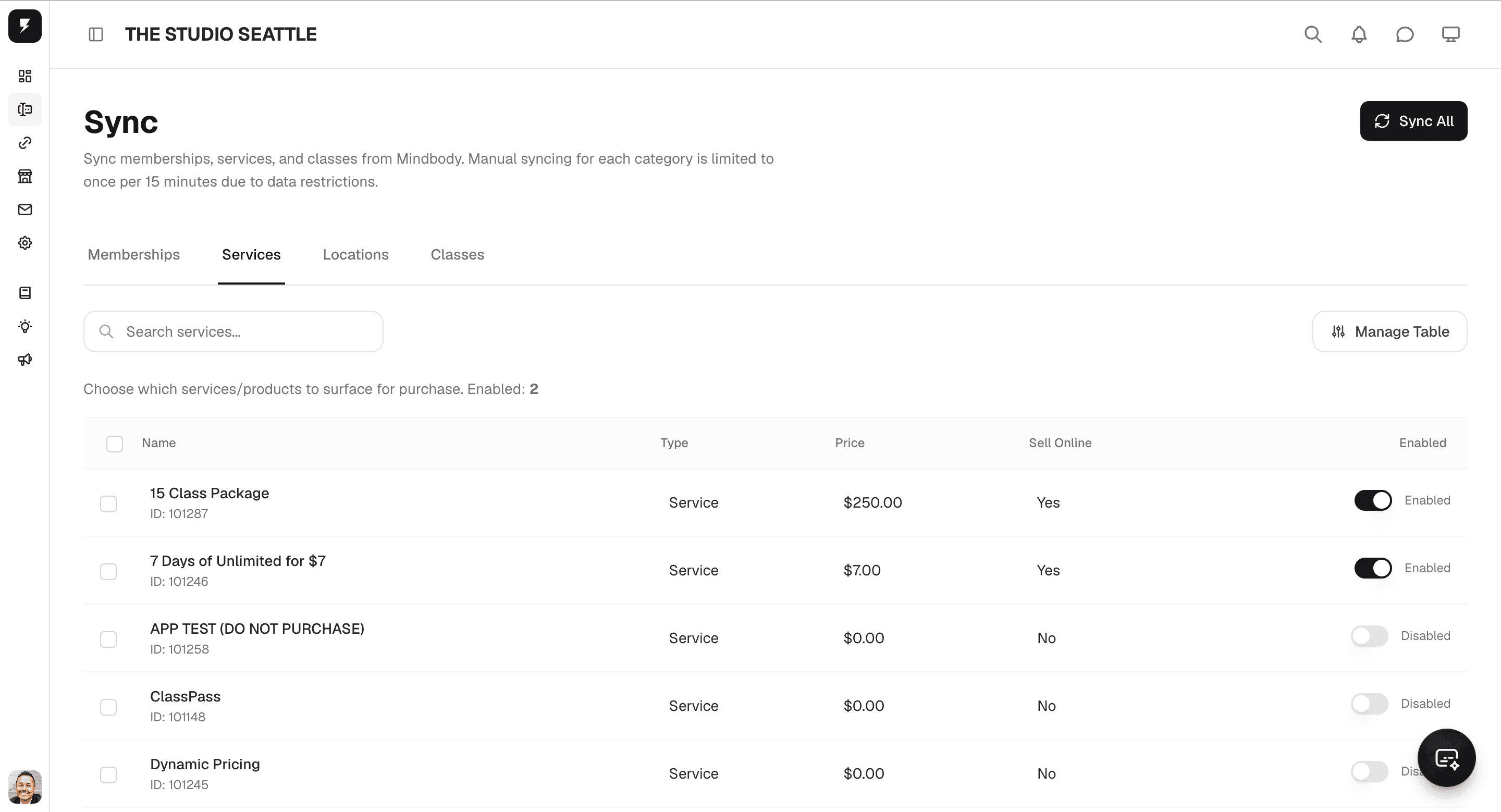Enable the ClassPass toggle
The image size is (1501, 812).
1369,704
